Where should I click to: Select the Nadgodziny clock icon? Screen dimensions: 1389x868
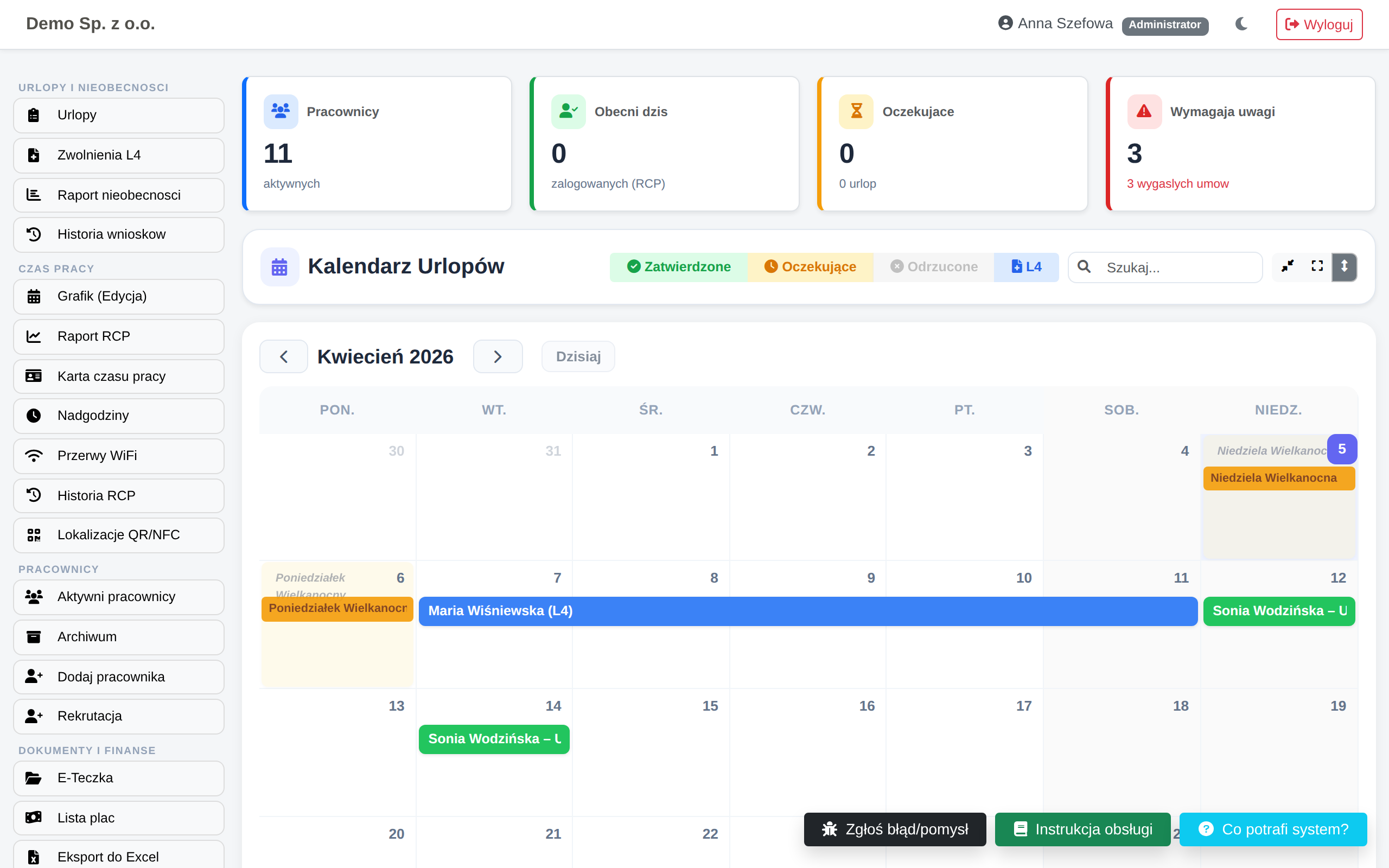point(34,416)
